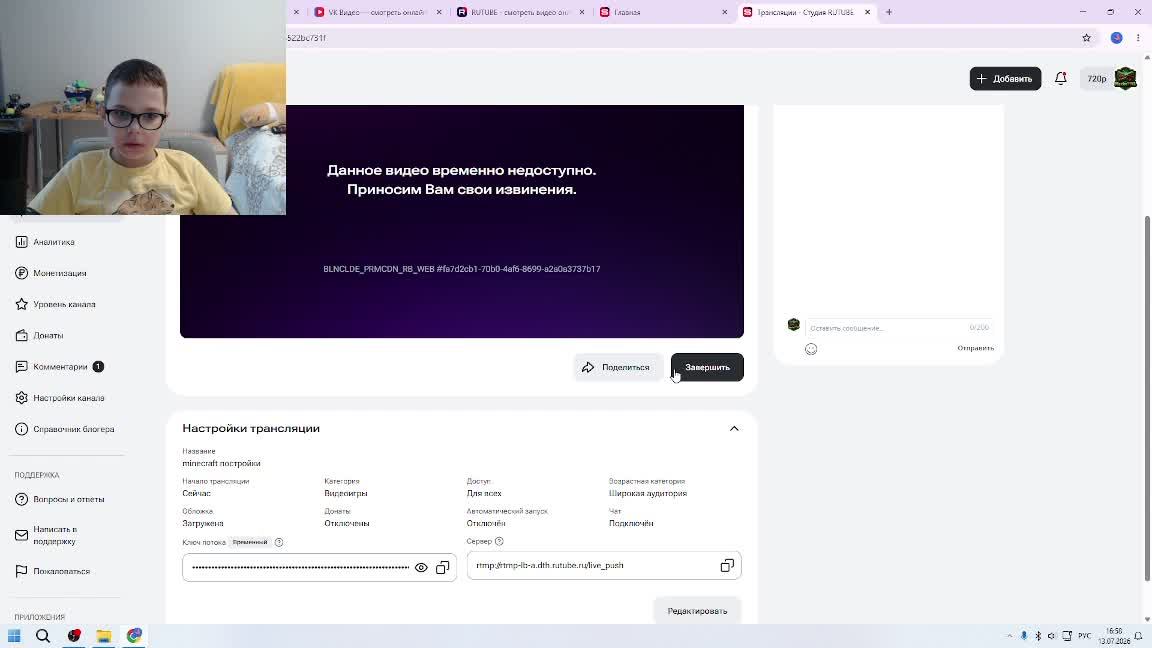Open Comments with the 1 badge
Image resolution: width=1152 pixels, height=648 pixels.
pyautogui.click(x=60, y=367)
